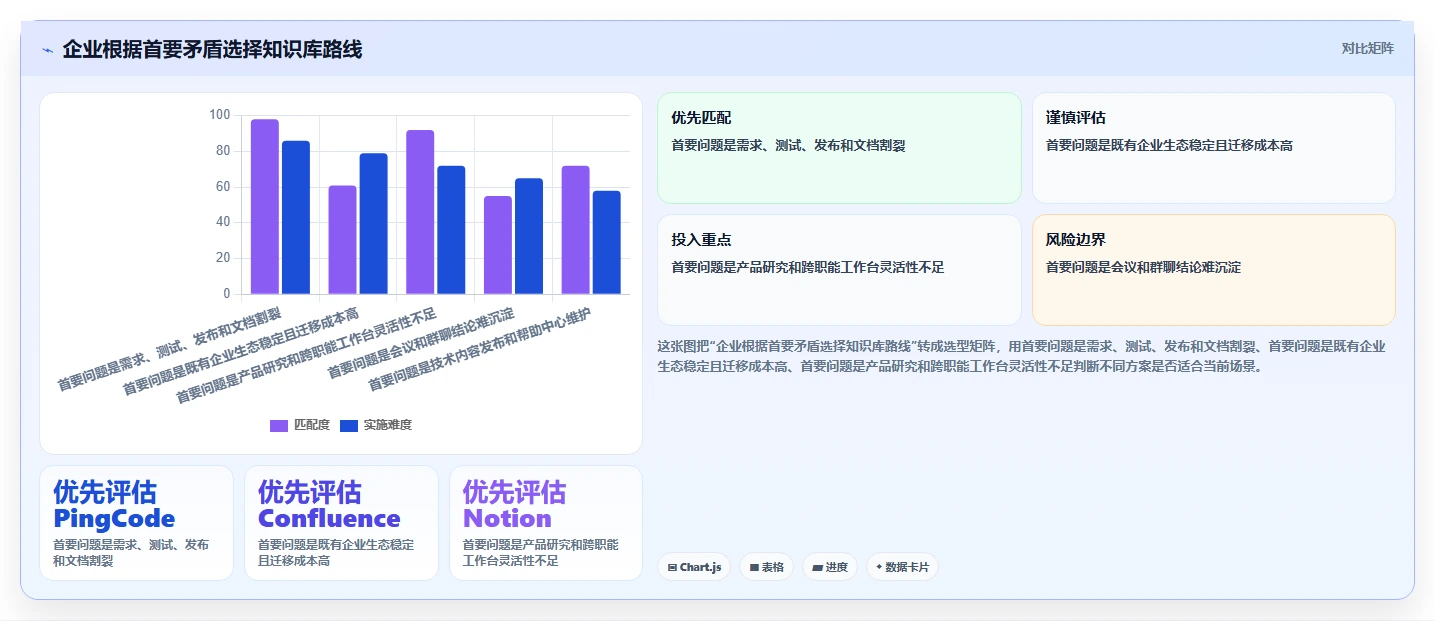Click the purple bar for 技术内容发布和帮助中心维护
The width and height of the screenshot is (1435, 621).
(x=575, y=230)
